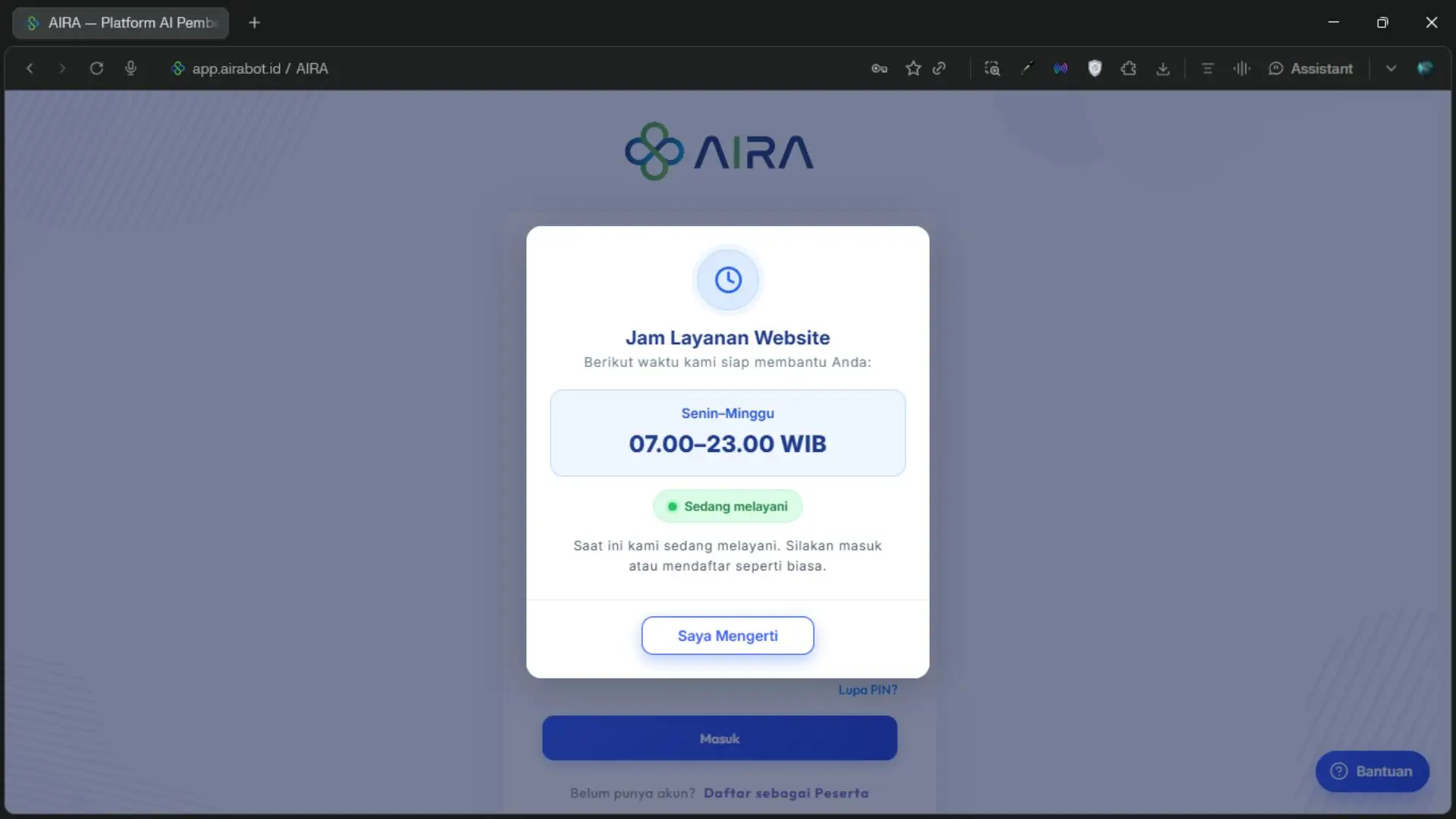
Task: Open the downloads icon
Action: tap(1163, 68)
